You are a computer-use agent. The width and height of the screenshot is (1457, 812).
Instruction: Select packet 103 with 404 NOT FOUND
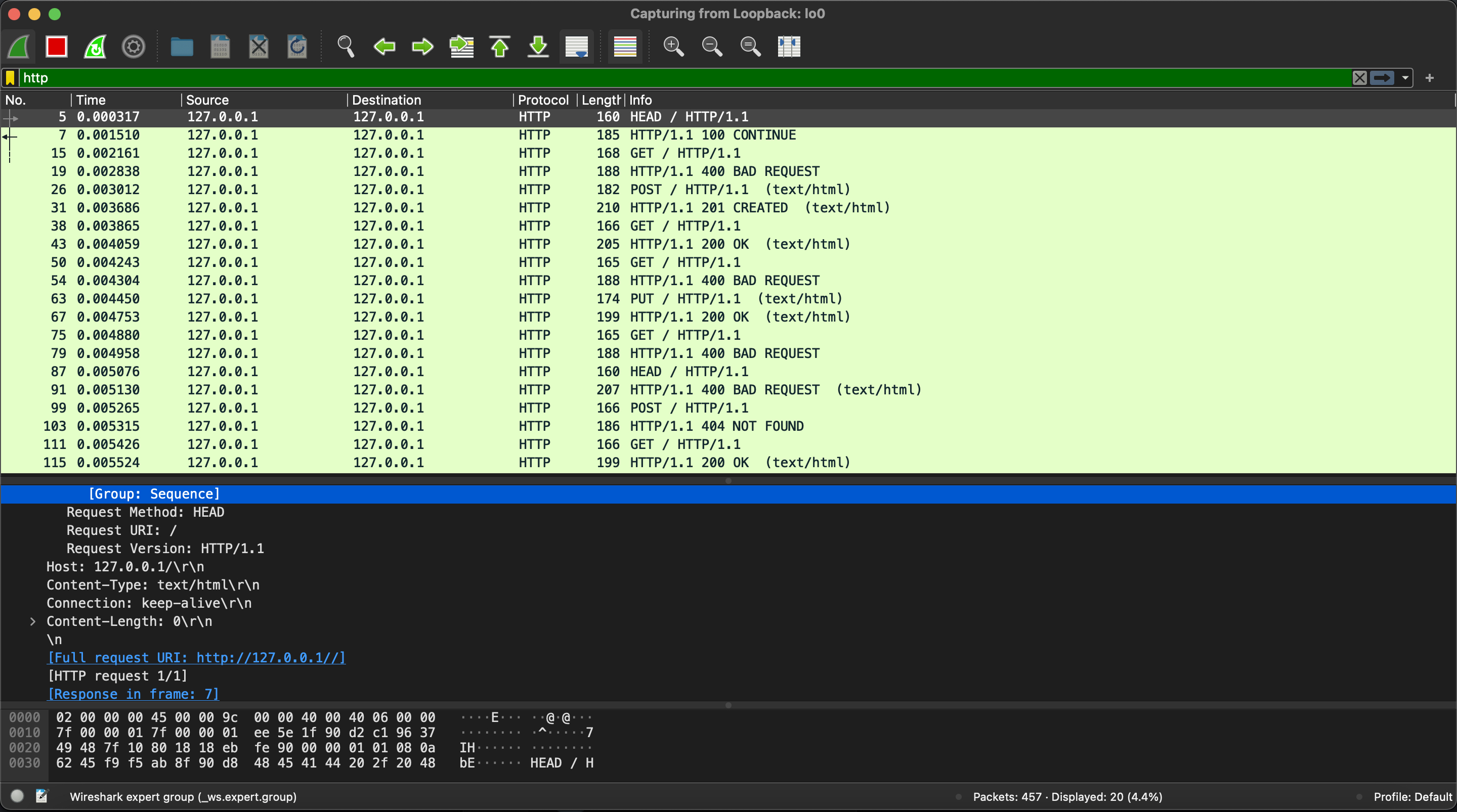(x=728, y=426)
